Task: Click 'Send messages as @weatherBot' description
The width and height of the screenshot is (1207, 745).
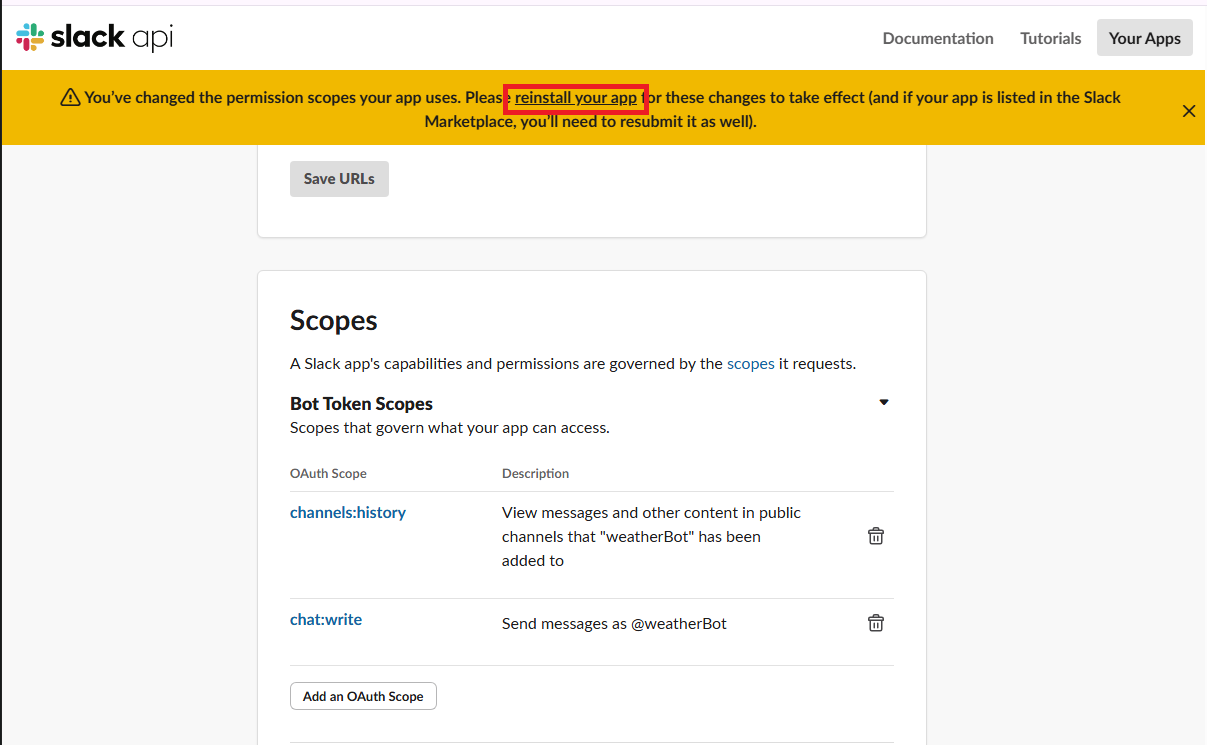Action: coord(614,624)
